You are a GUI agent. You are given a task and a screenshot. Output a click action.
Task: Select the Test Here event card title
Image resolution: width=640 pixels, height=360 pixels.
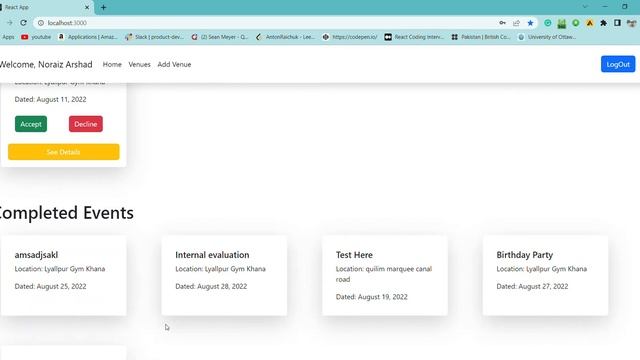pyautogui.click(x=354, y=255)
